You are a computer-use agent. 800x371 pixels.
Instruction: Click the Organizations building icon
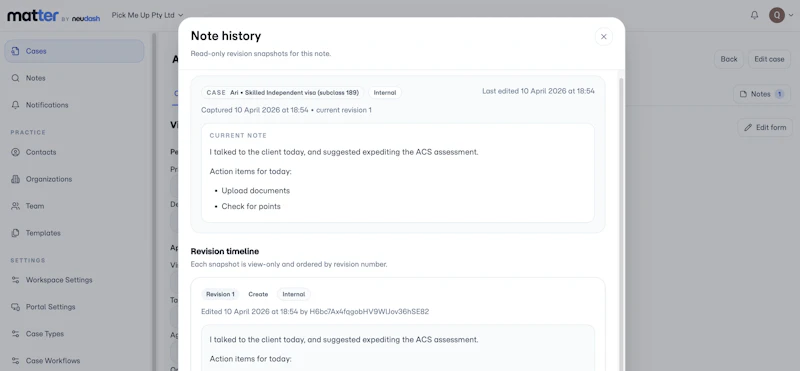[x=15, y=179]
